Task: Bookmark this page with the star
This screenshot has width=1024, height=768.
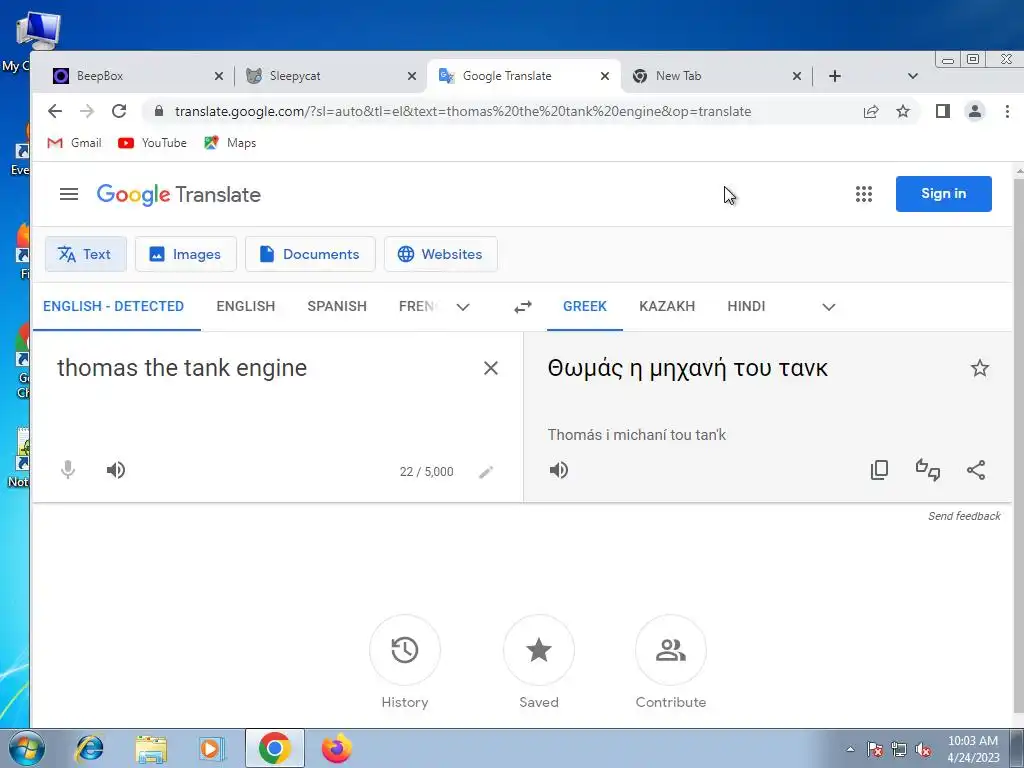Action: coord(903,111)
